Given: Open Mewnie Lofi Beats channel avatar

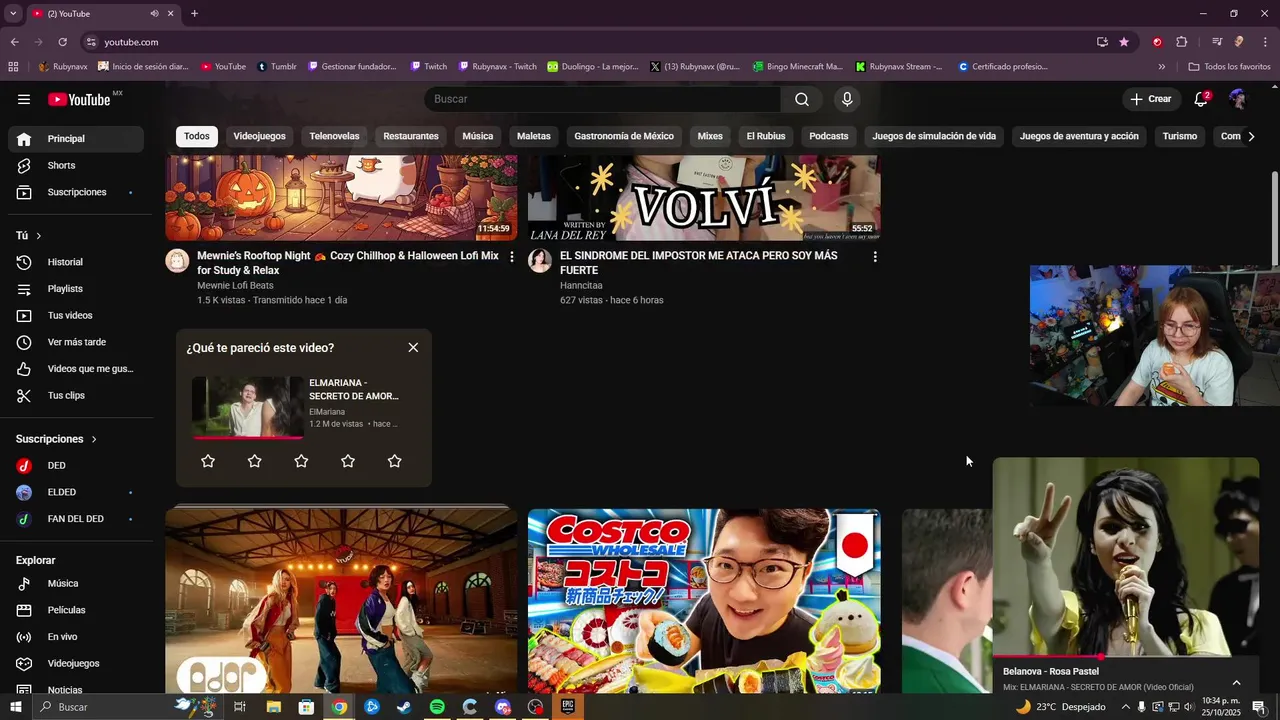Looking at the screenshot, I should (x=177, y=261).
